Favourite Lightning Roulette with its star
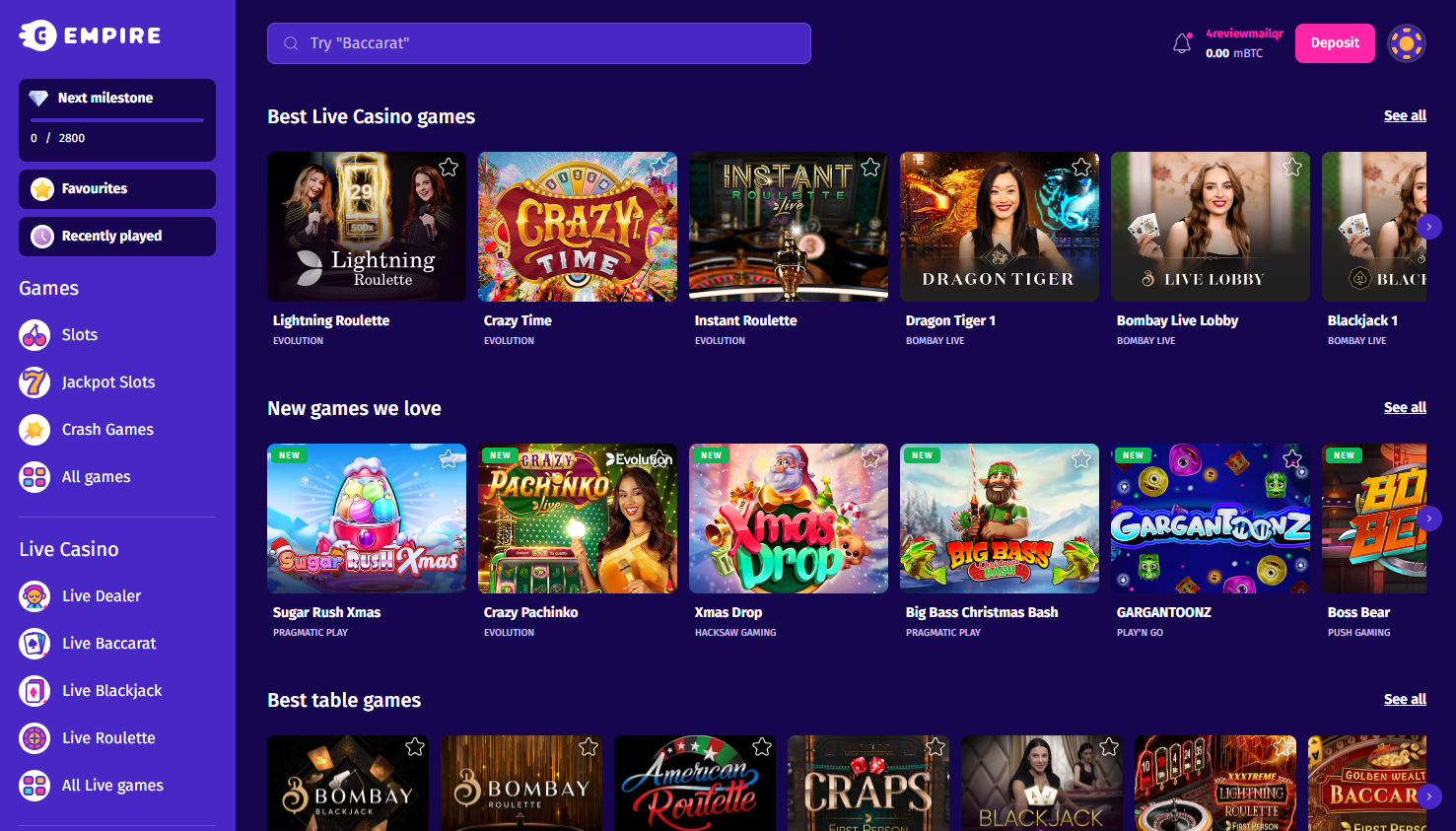1456x831 pixels. pyautogui.click(x=449, y=168)
